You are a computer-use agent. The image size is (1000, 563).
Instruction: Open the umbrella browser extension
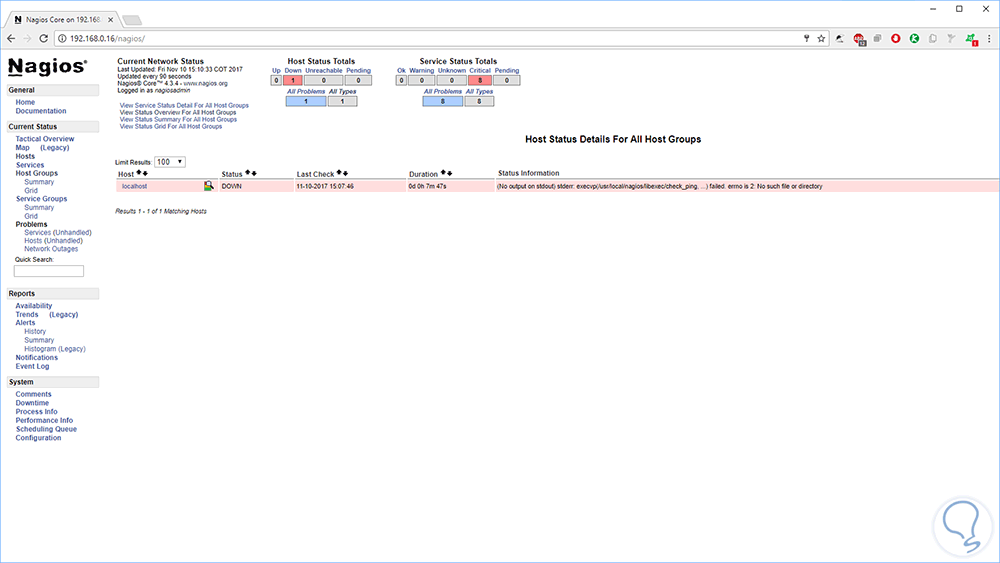click(840, 38)
